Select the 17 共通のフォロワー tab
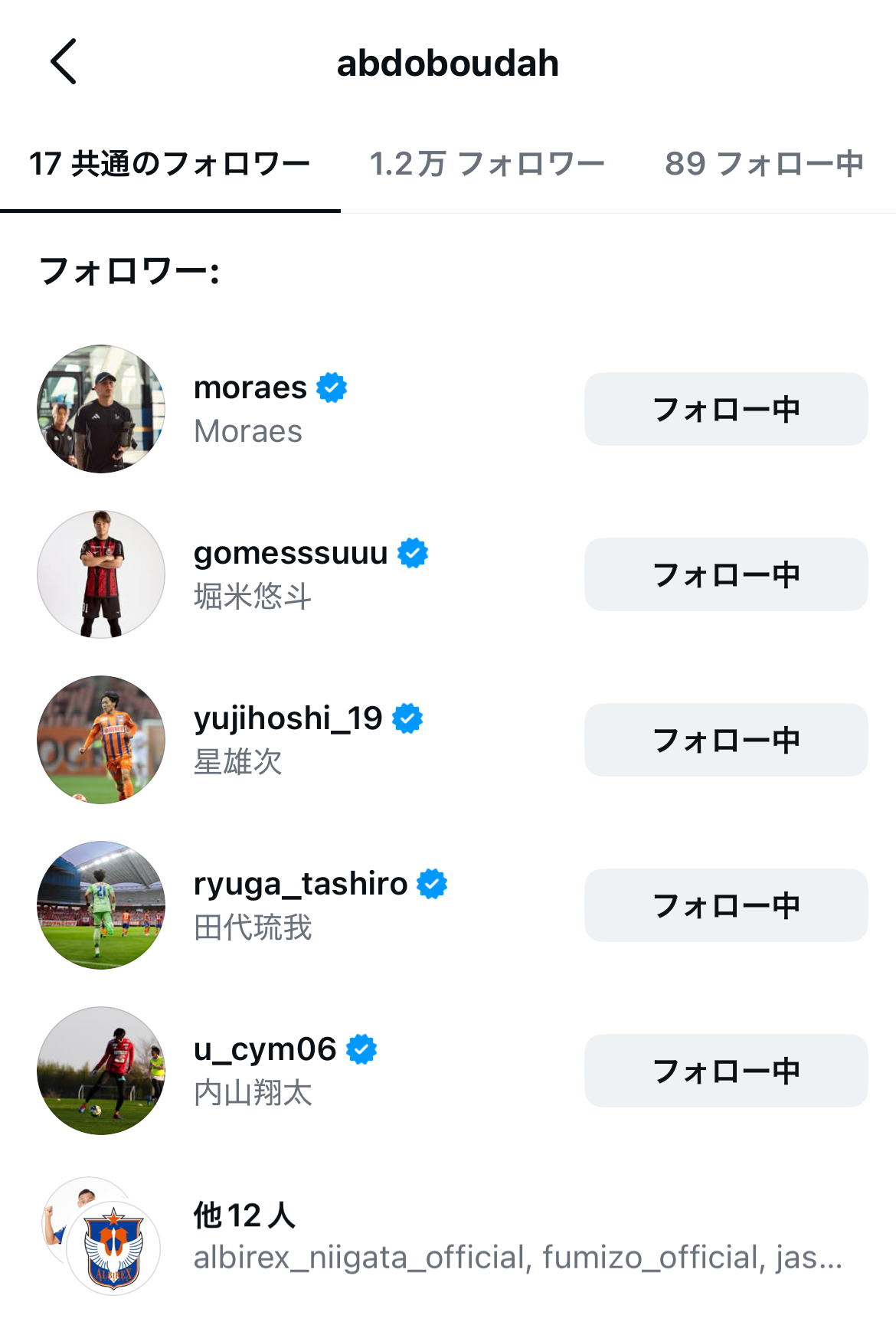896x1338 pixels. click(x=169, y=164)
